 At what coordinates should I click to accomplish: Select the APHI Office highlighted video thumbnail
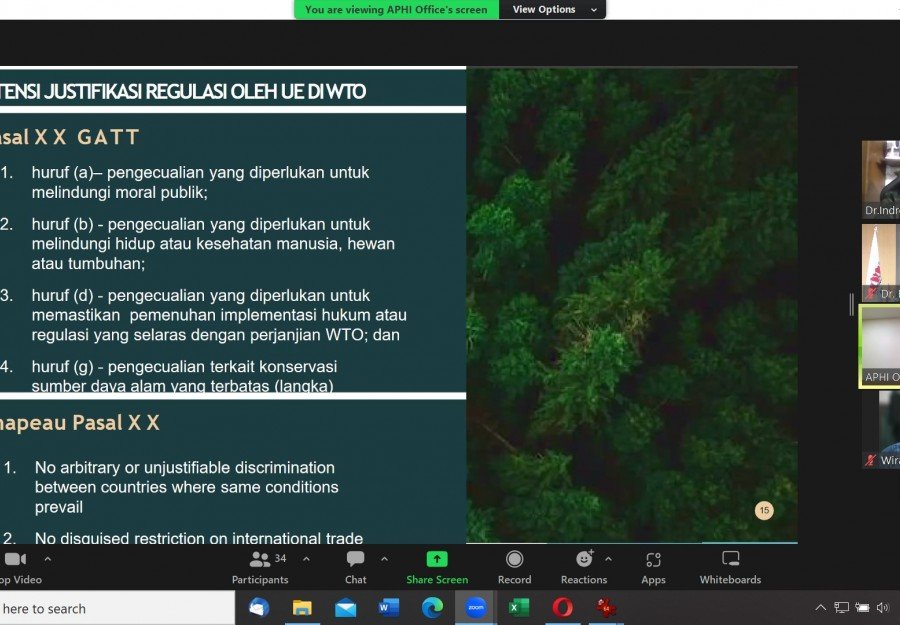click(880, 346)
